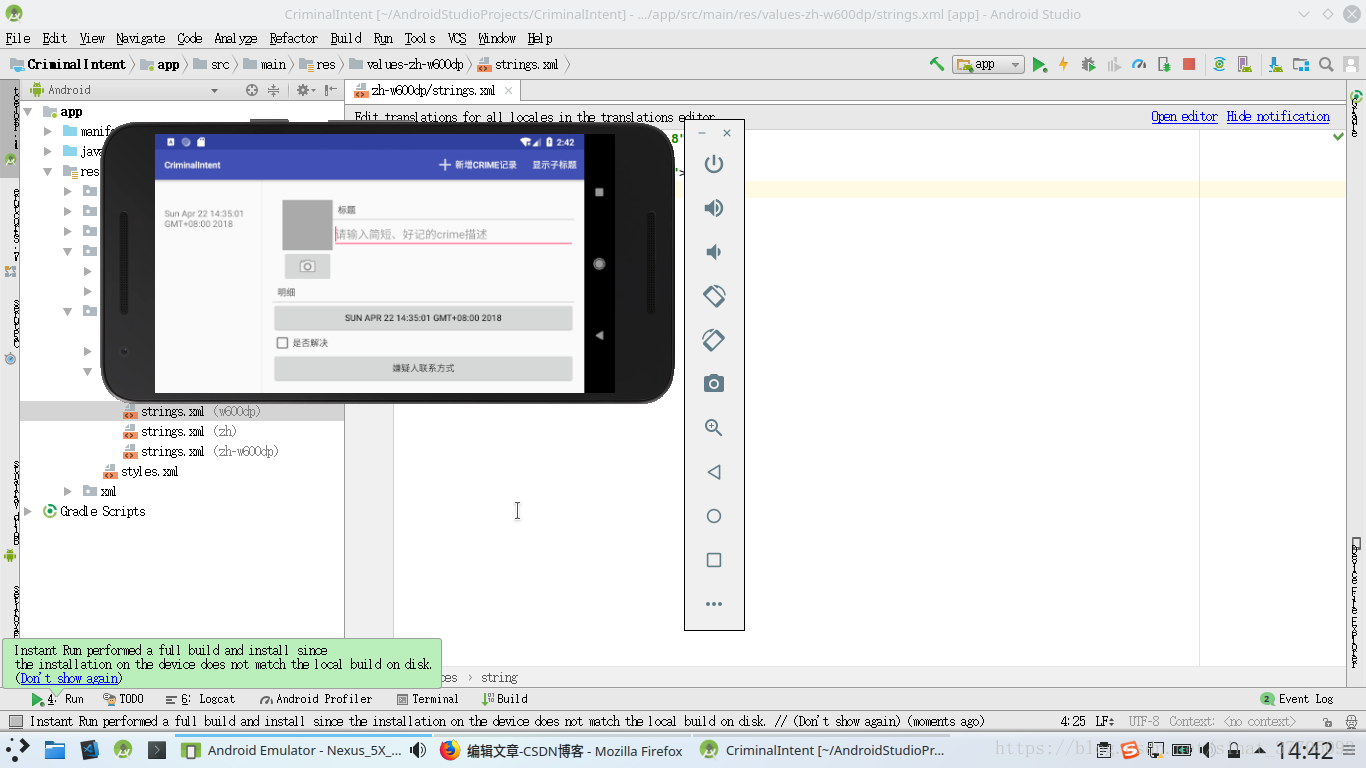Tap 显示子标题 in app toolbar
The height and width of the screenshot is (768, 1366).
[554, 165]
